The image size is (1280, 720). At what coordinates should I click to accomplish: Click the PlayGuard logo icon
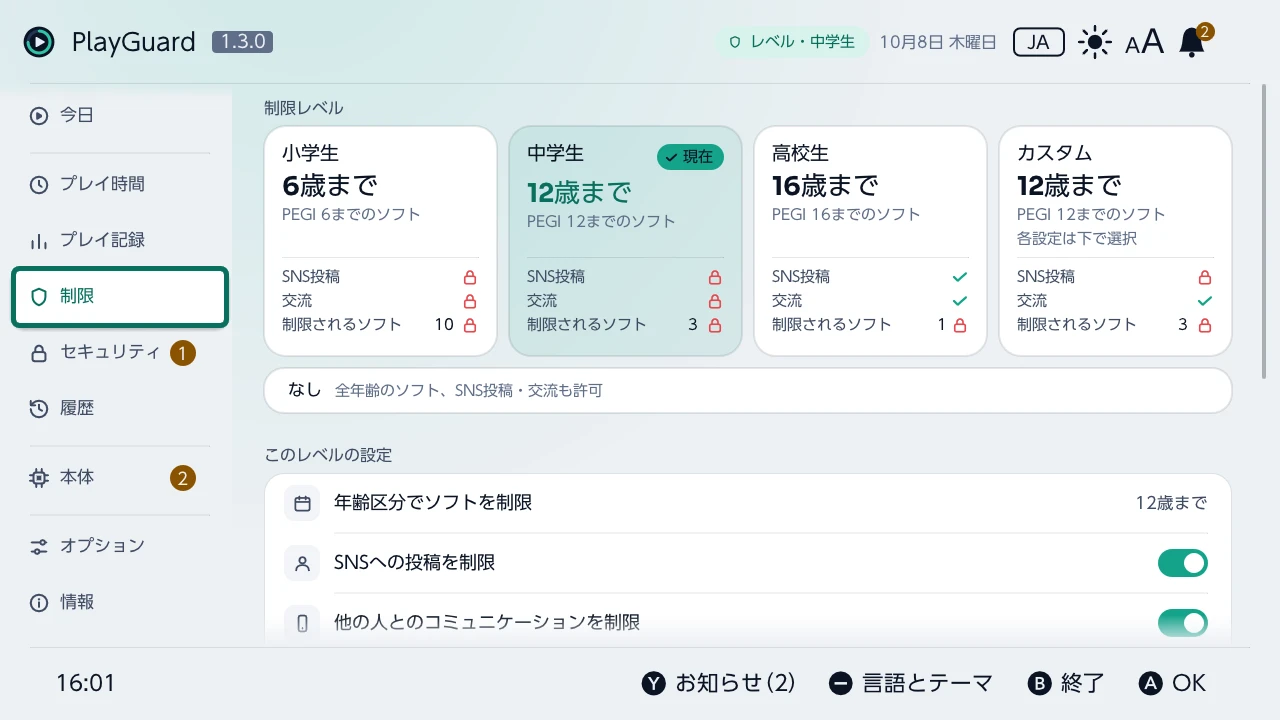(39, 42)
